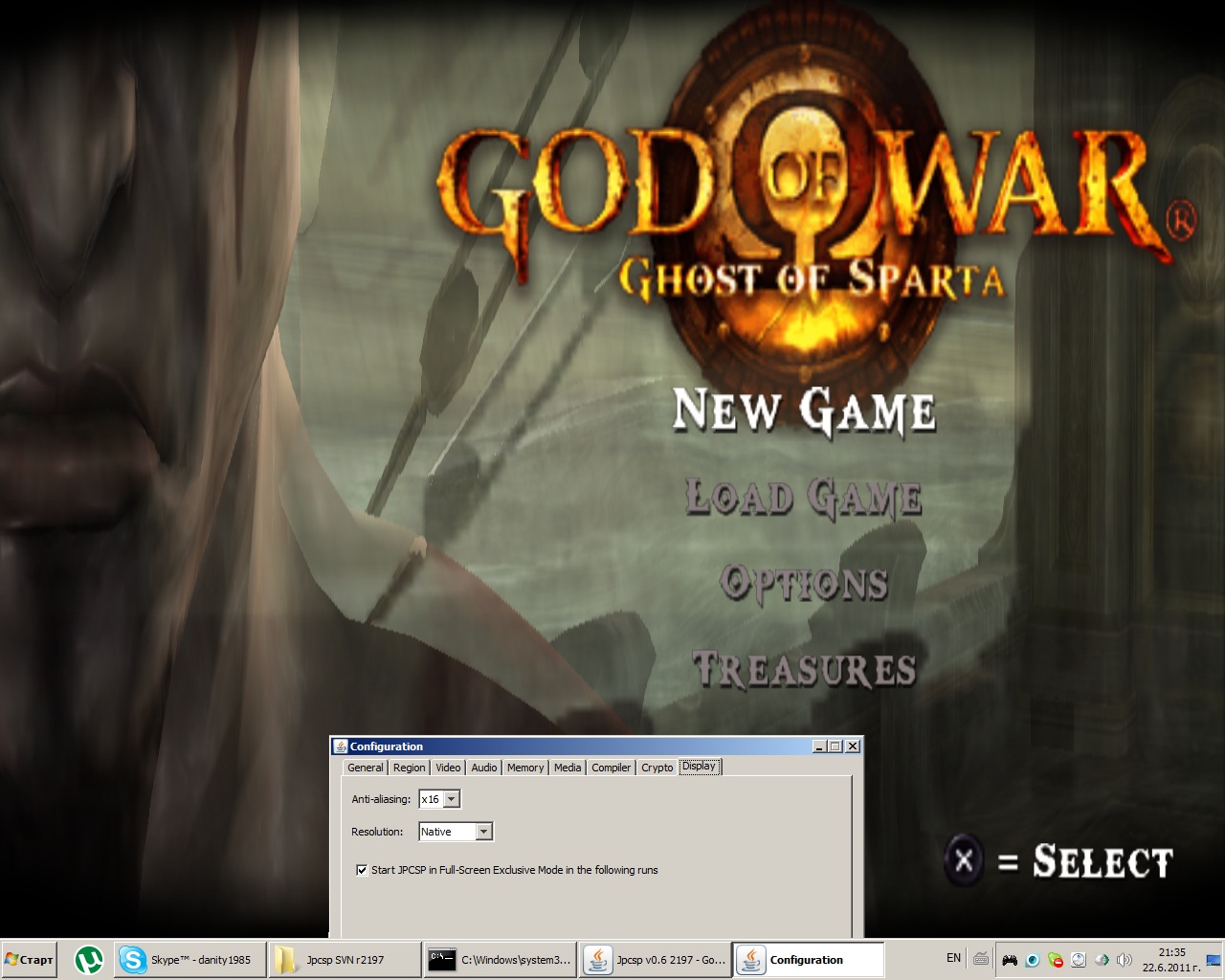Click the Skype icon in the taskbar
The height and width of the screenshot is (980, 1225).
tap(132, 959)
